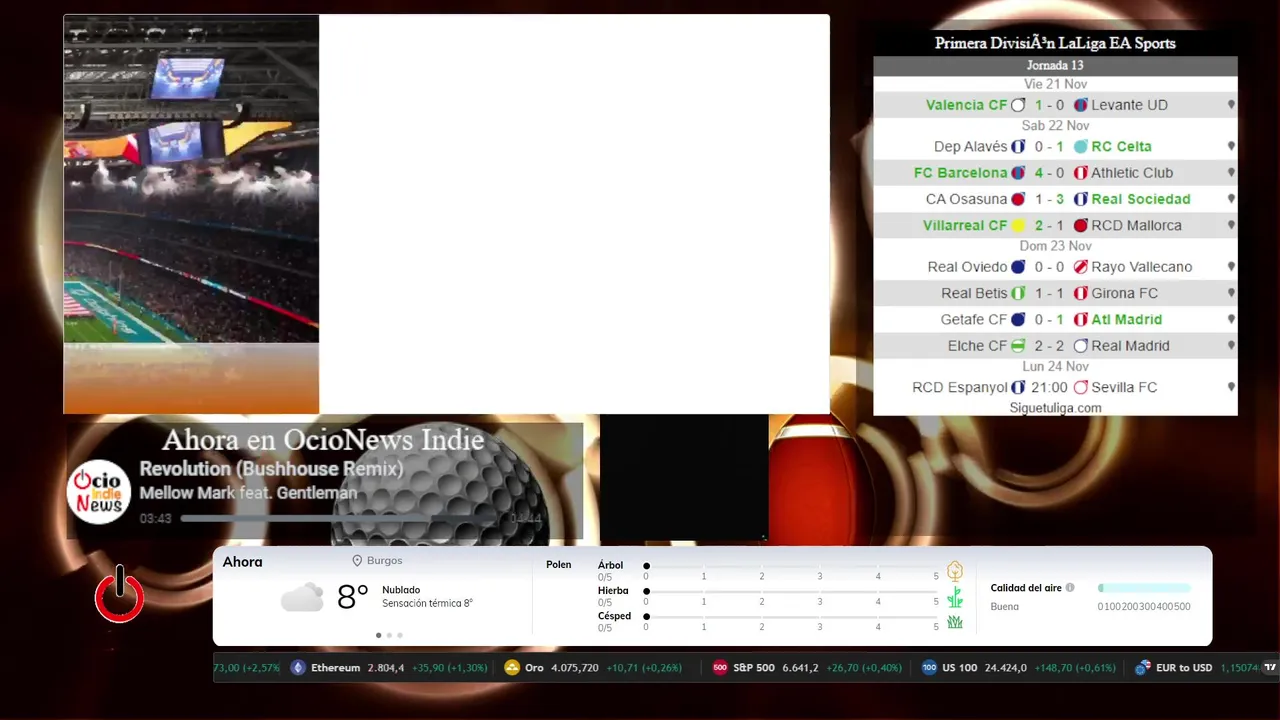The image size is (1280, 720).
Task: Click the 2 - 2 Elche score
Action: [1049, 346]
